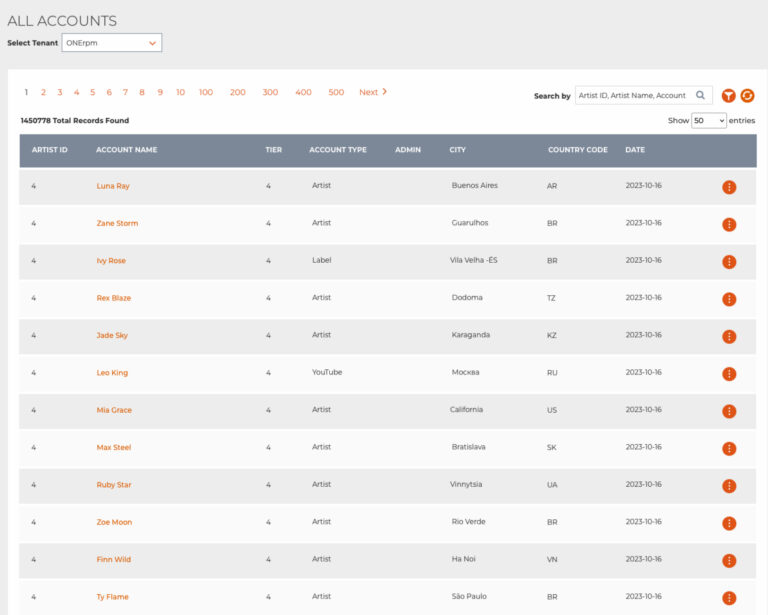Open actions menu for Zoe Moon row
Screen dimensions: 768x615
pos(729,523)
